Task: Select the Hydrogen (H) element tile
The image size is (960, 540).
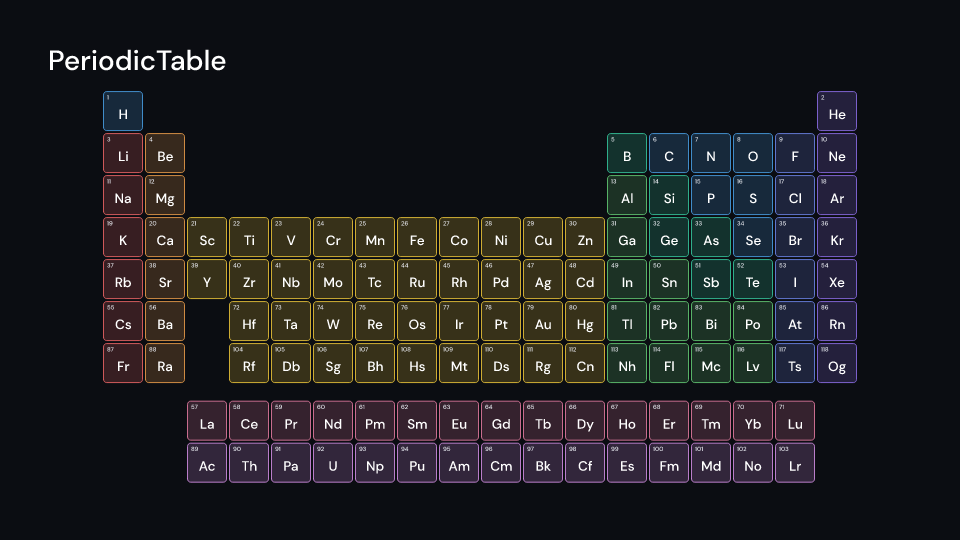Action: [123, 111]
